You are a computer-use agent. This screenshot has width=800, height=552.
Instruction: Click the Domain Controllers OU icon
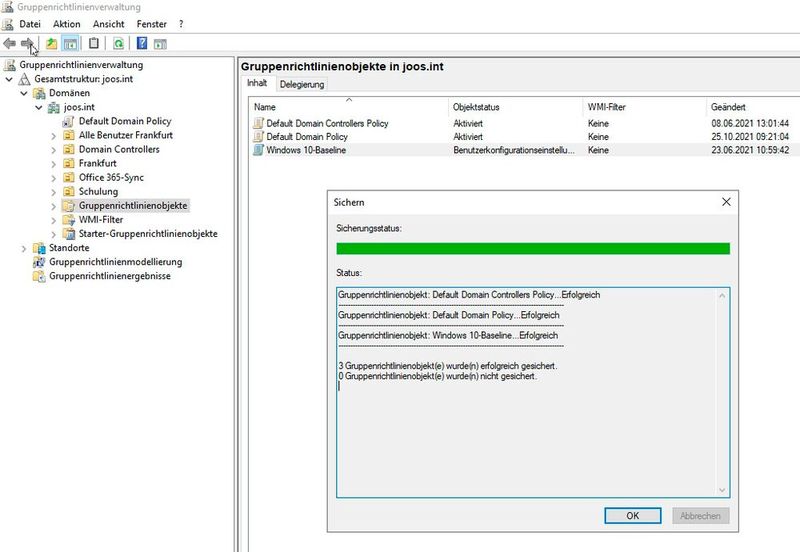click(68, 149)
